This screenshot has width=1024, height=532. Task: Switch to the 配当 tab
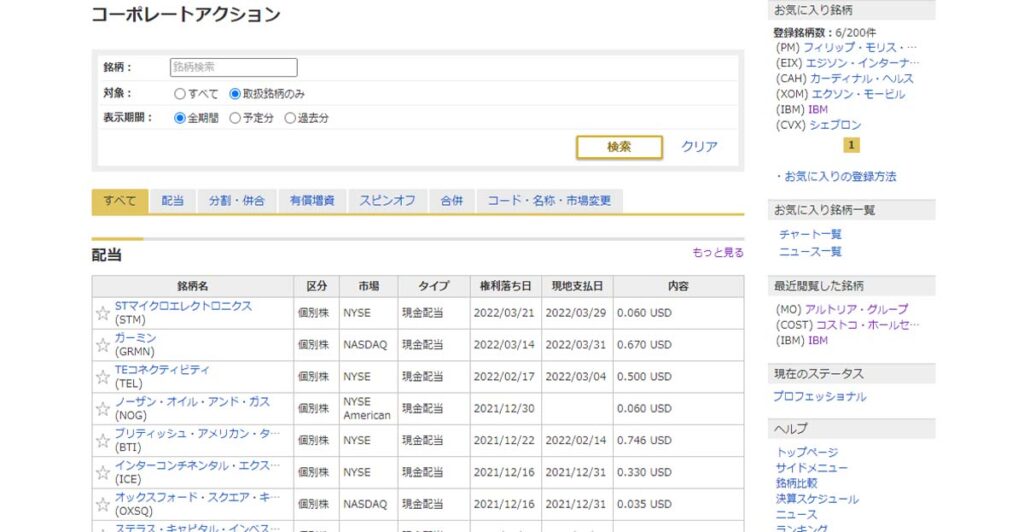point(173,201)
